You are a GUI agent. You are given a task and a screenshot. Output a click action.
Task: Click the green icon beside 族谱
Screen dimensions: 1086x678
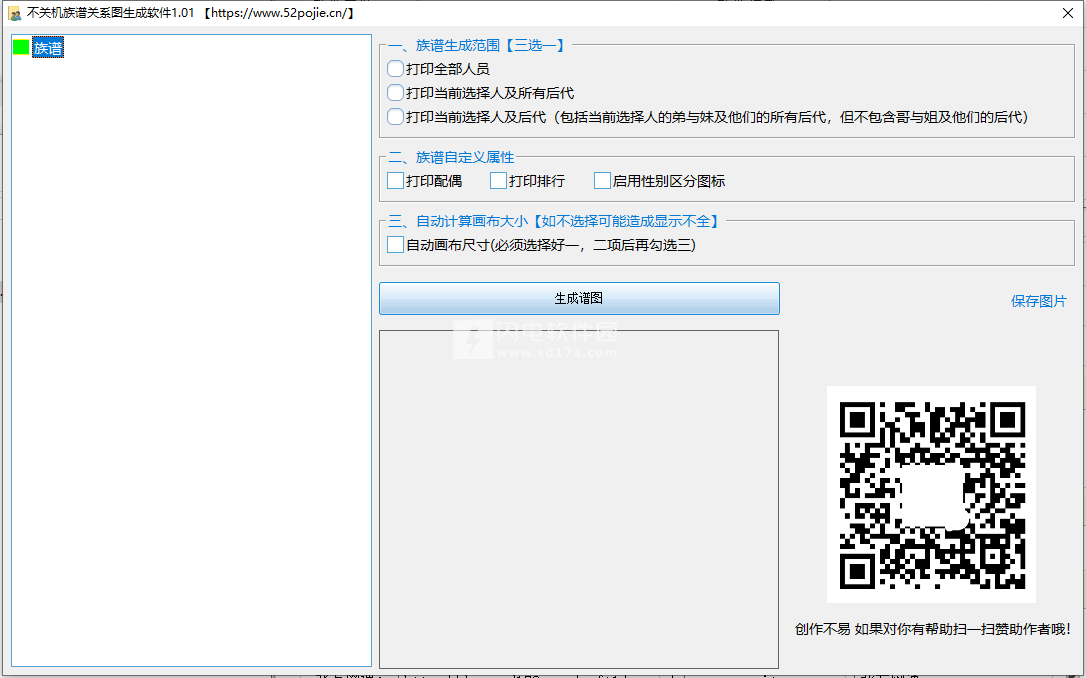click(x=21, y=47)
